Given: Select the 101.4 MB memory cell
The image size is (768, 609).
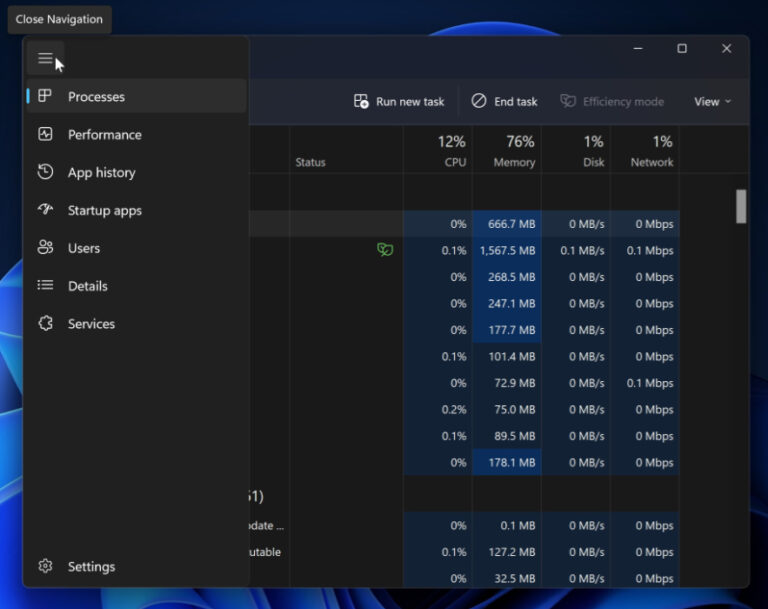Looking at the screenshot, I should (x=507, y=356).
